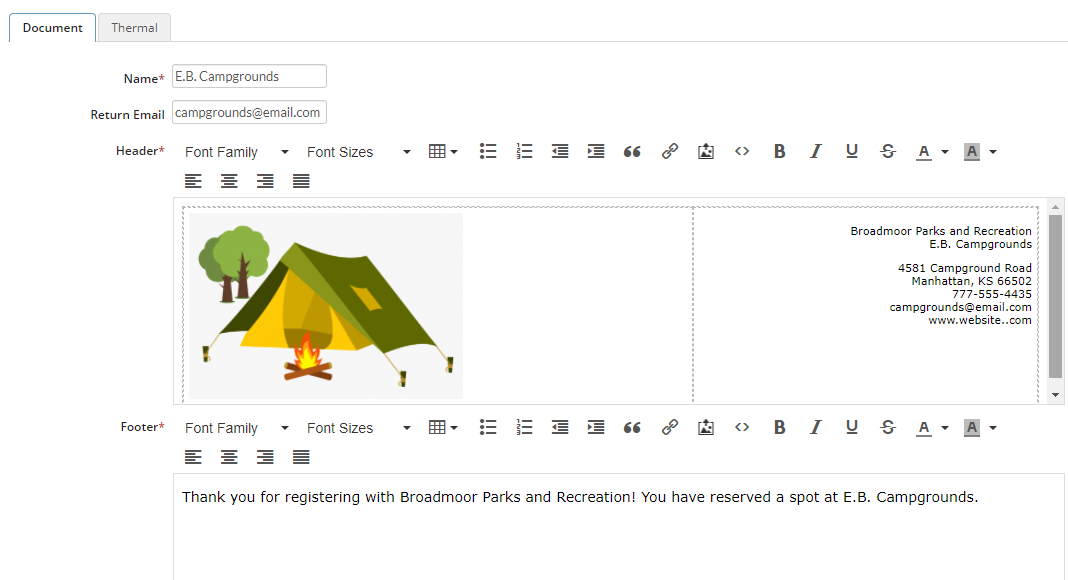
Task: Select the Document tab
Action: tap(52, 28)
